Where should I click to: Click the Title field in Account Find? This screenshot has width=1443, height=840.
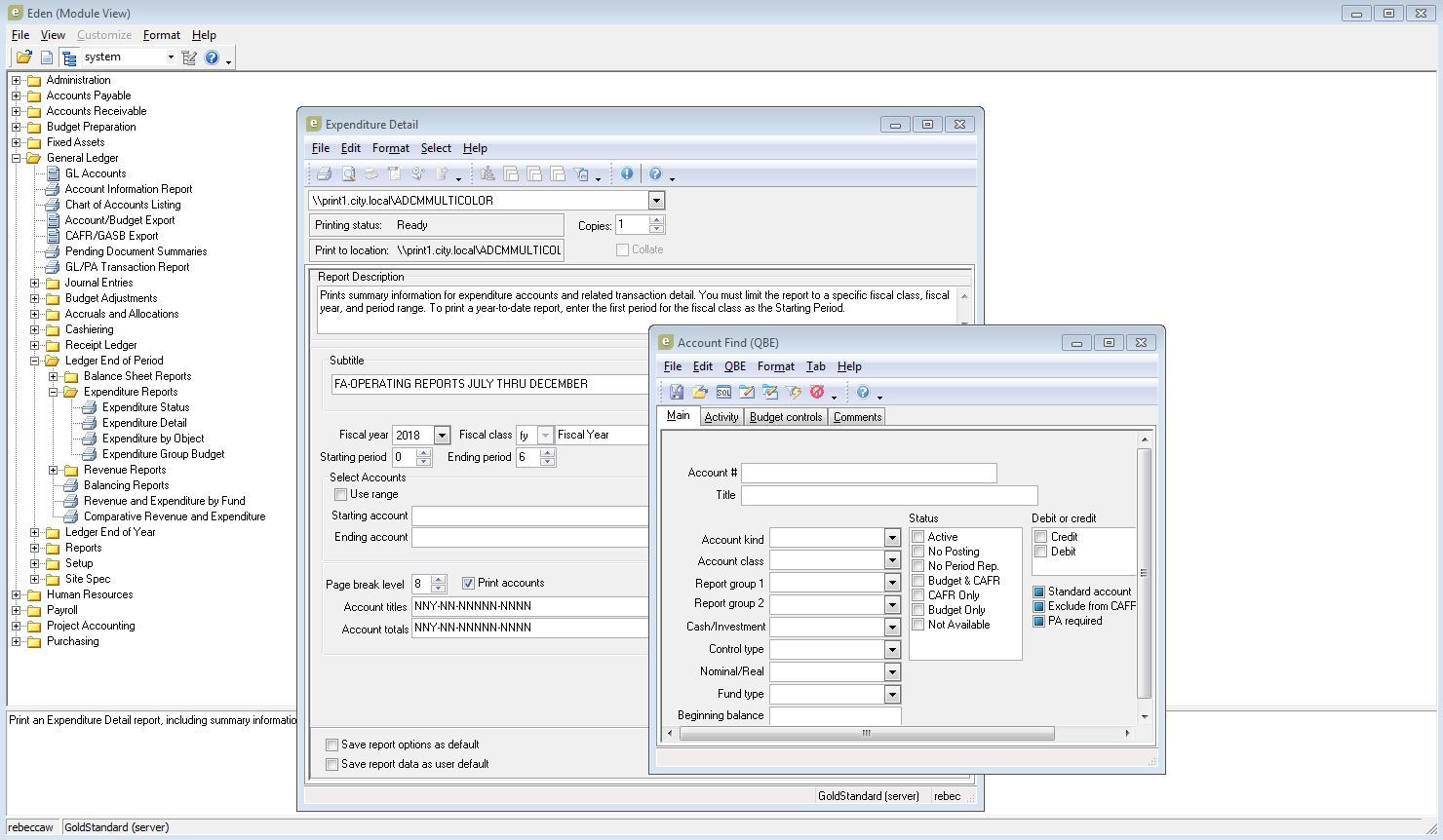click(889, 495)
